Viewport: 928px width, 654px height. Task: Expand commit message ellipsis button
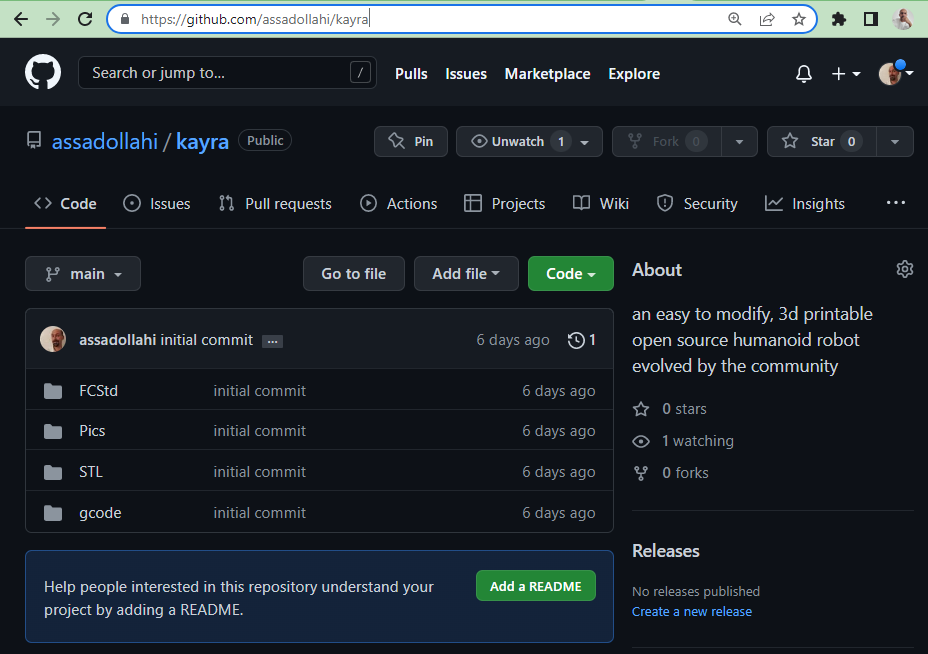point(272,342)
